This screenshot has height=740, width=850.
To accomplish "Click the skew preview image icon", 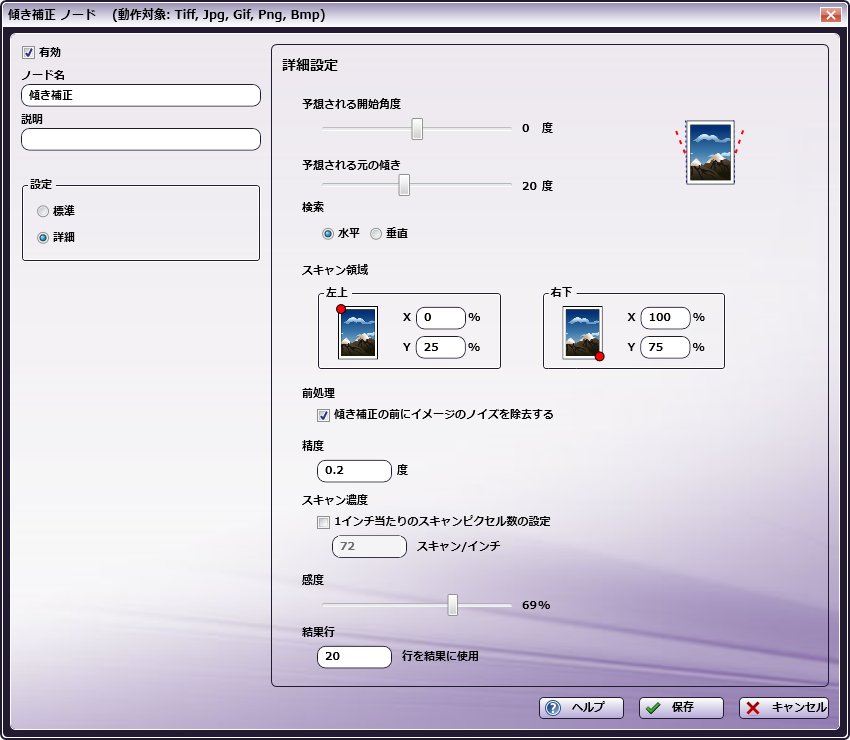I will point(710,152).
